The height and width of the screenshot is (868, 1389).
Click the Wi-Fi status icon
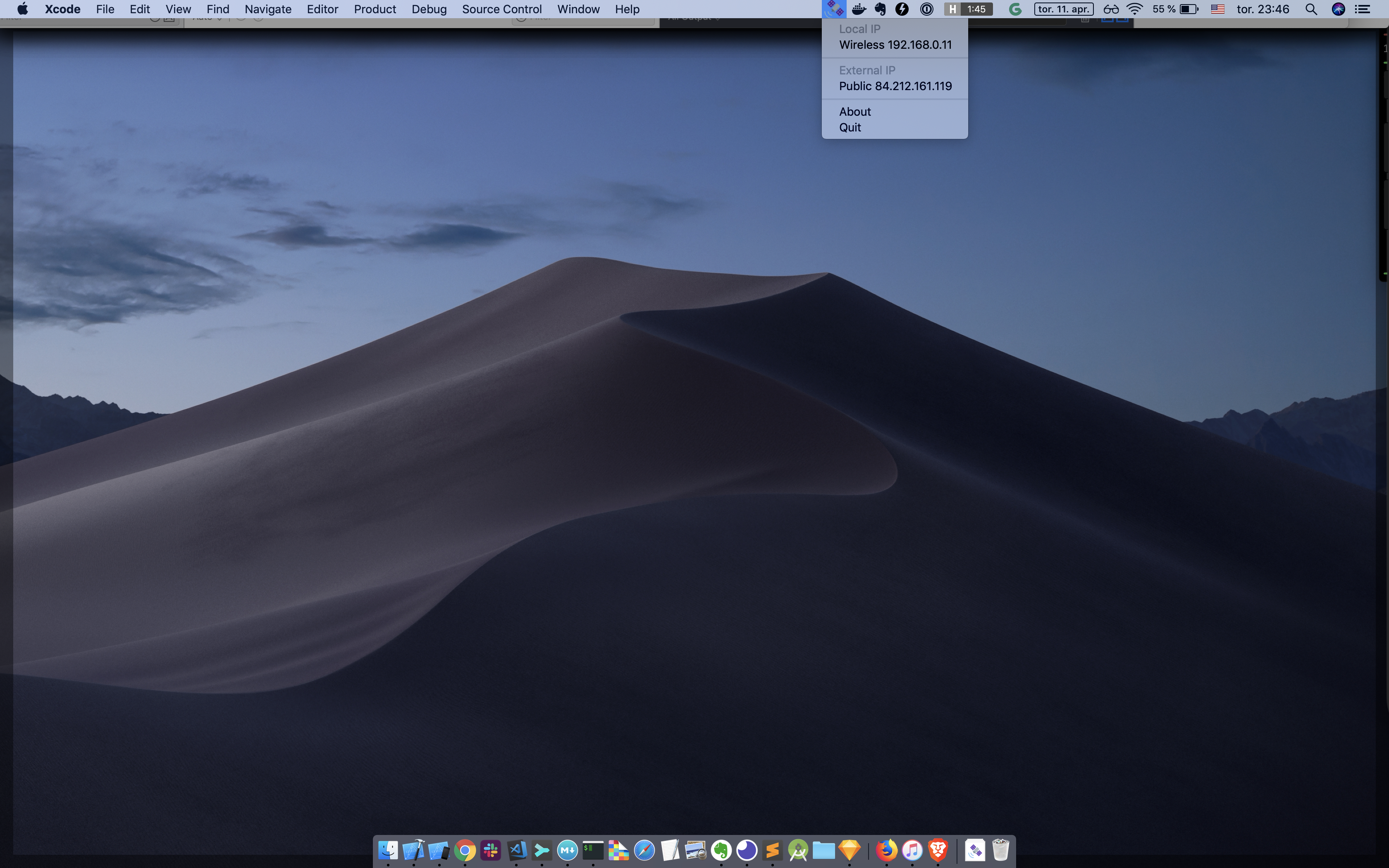[x=1134, y=9]
